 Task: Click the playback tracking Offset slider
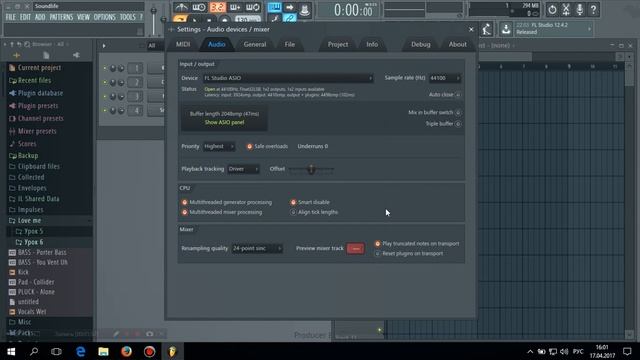pyautogui.click(x=311, y=169)
